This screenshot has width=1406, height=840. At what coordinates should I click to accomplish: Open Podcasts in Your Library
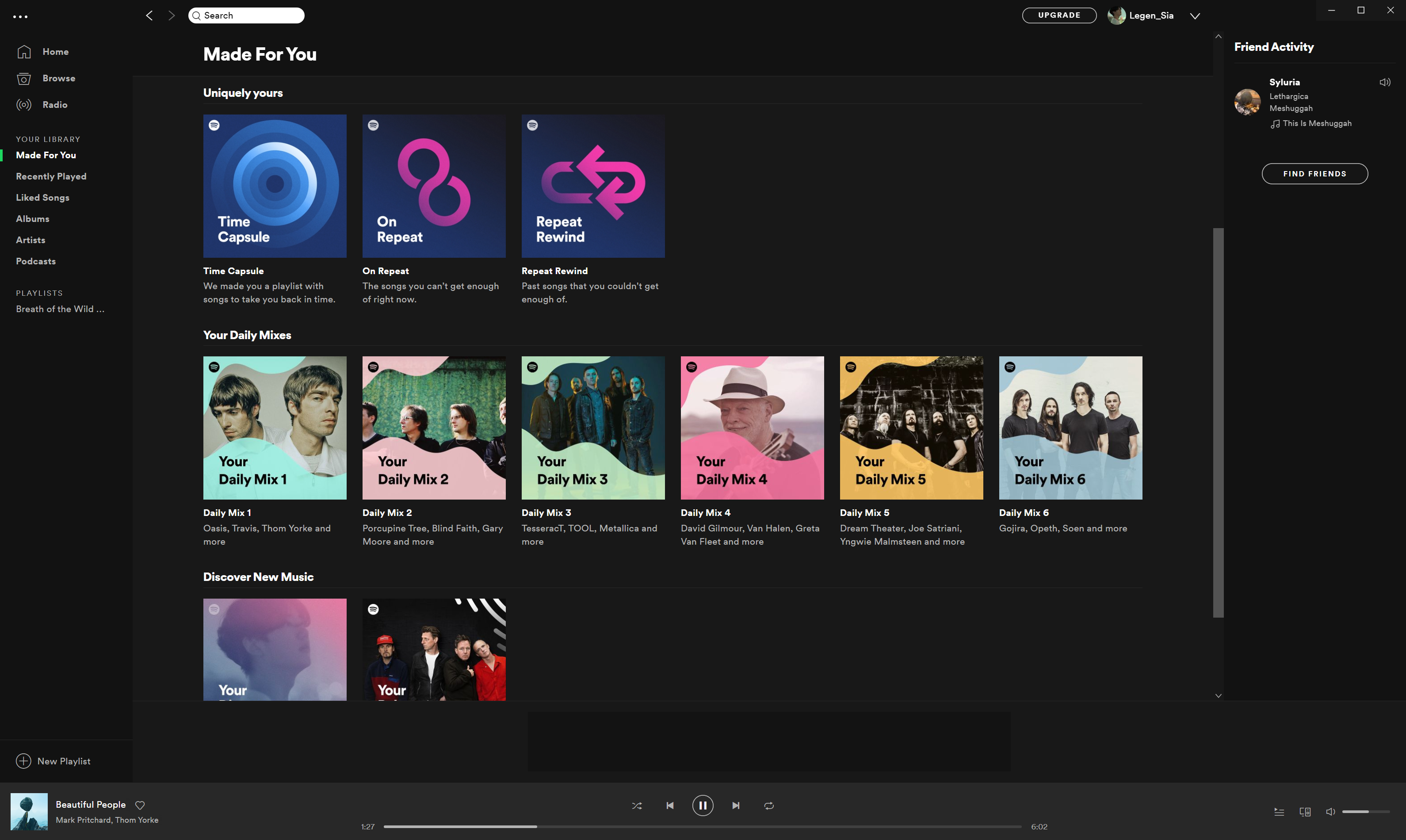click(x=36, y=261)
